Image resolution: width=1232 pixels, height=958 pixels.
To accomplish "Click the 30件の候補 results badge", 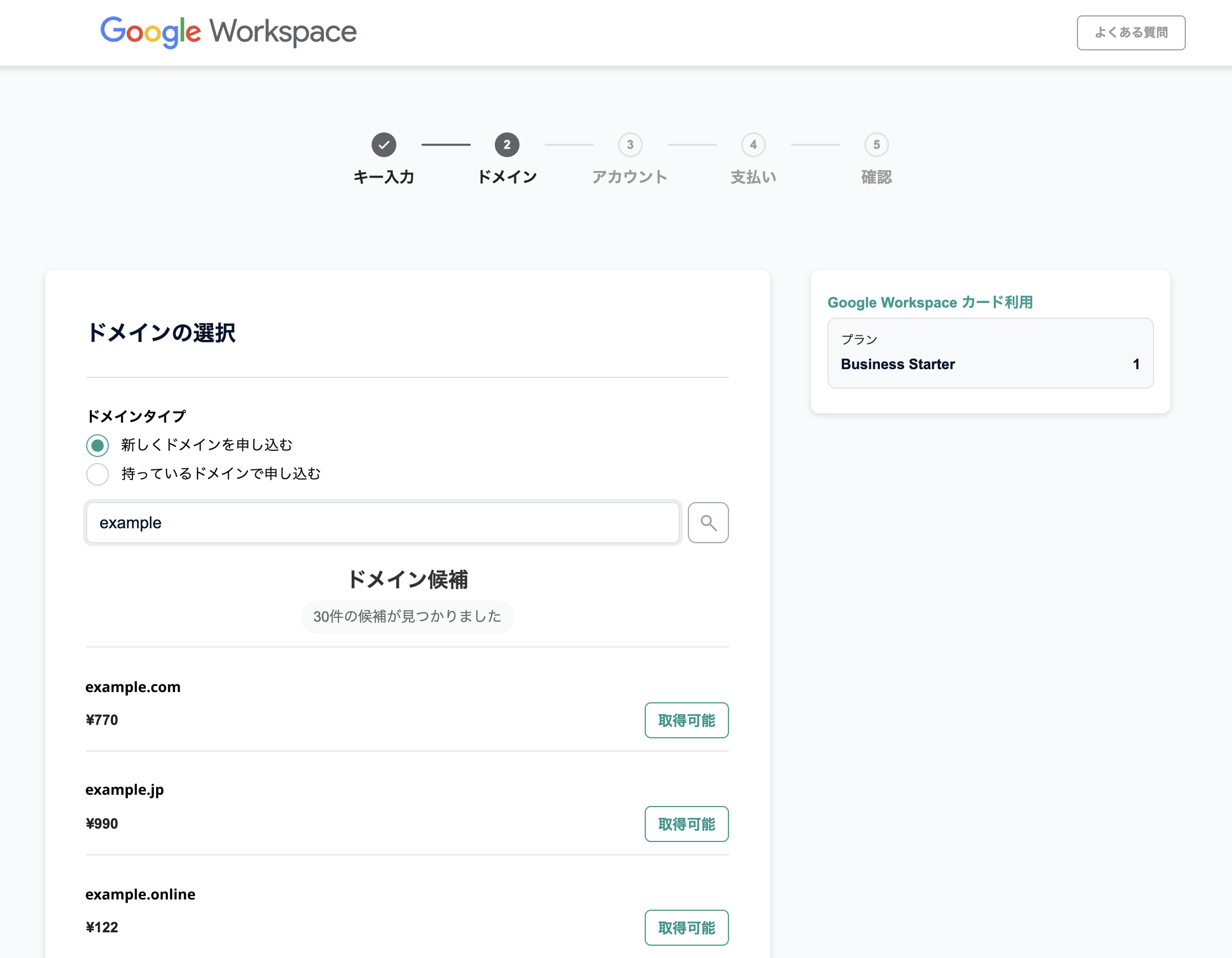I will 407,617.
